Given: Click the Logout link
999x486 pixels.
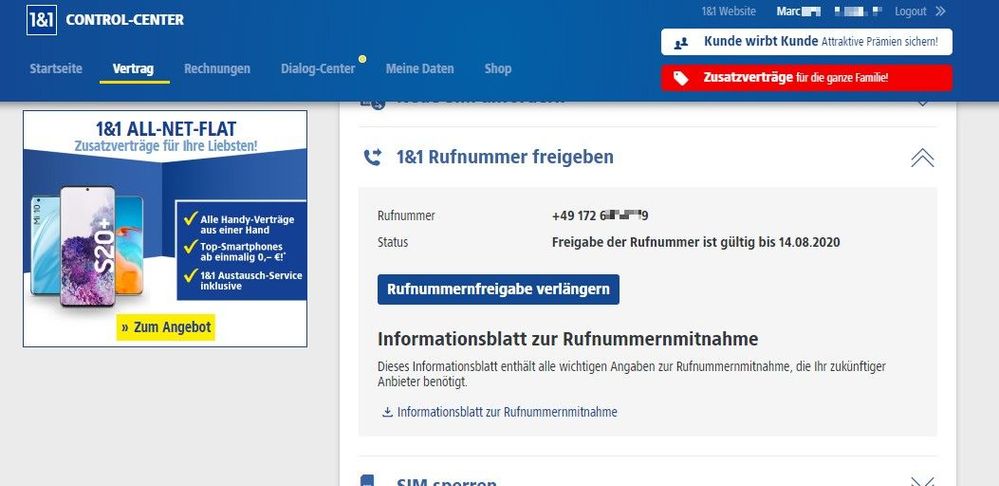Looking at the screenshot, I should [910, 11].
